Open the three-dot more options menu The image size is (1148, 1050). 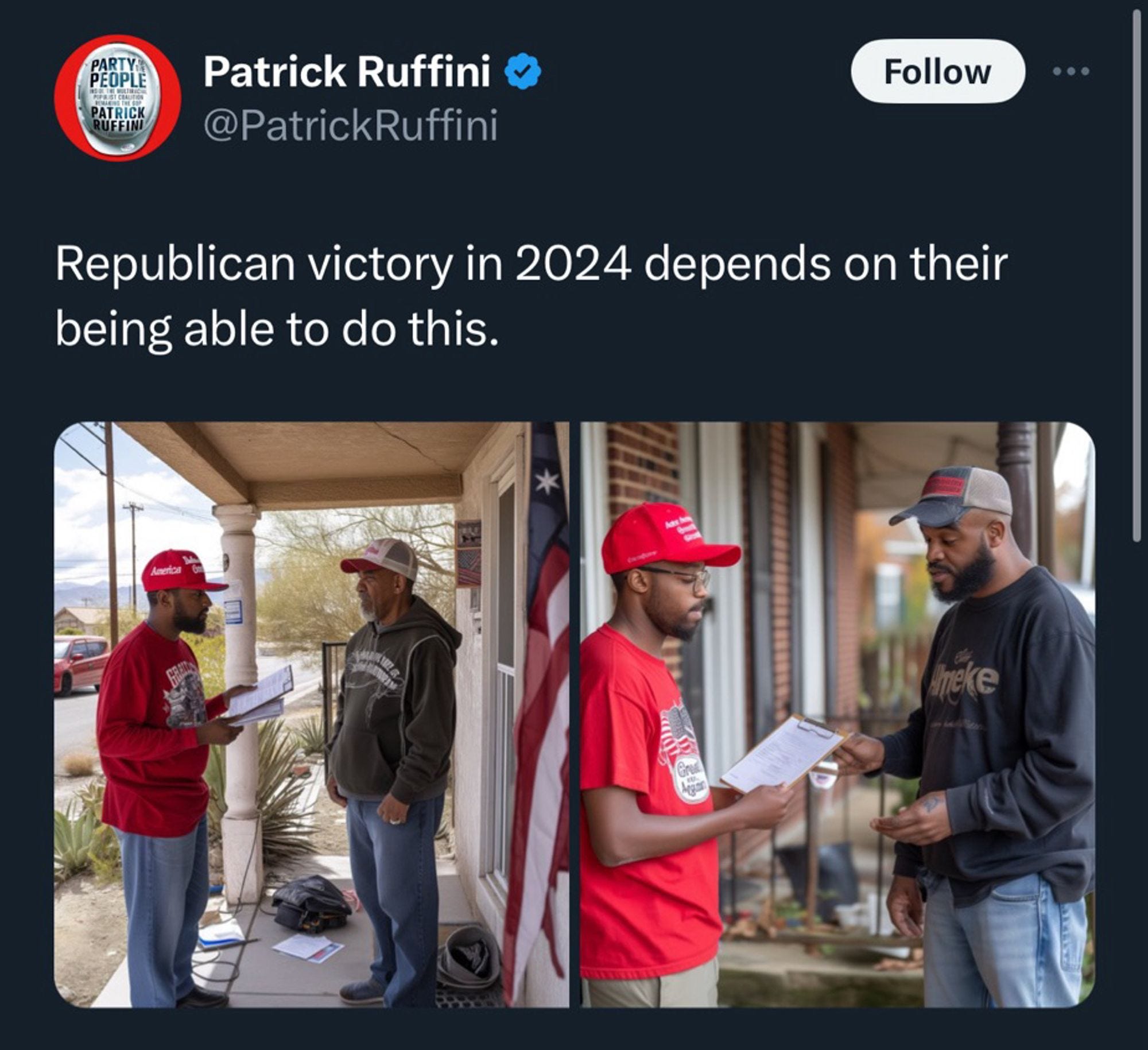pos(1071,72)
